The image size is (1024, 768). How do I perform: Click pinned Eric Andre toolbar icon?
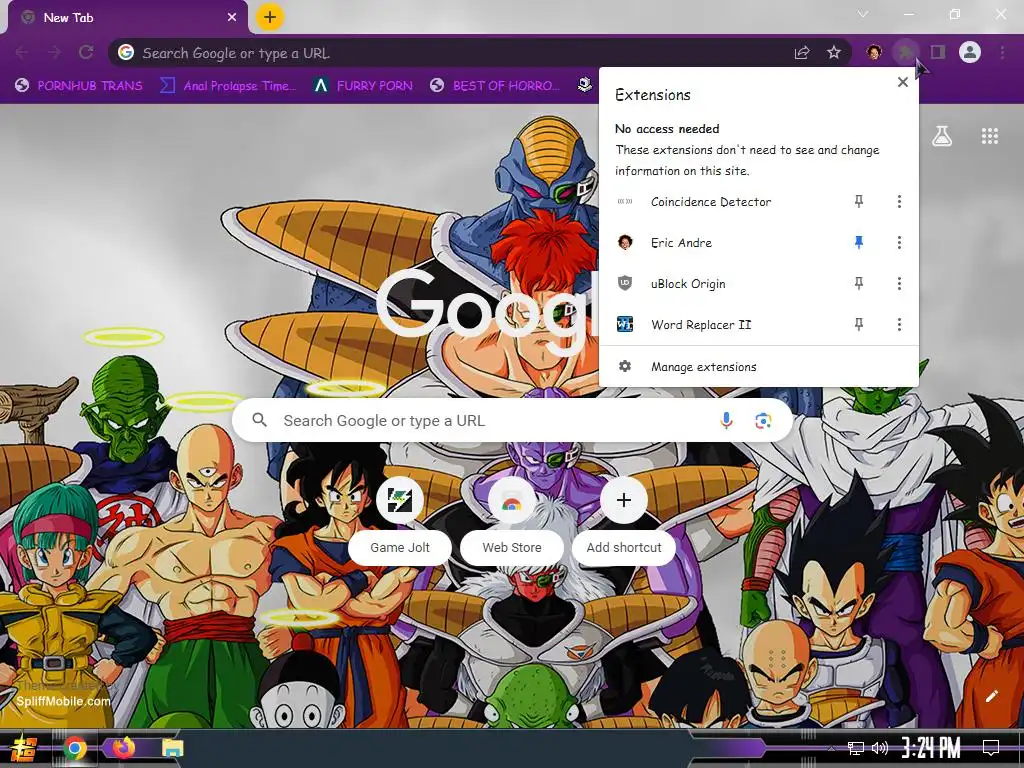pyautogui.click(x=874, y=52)
